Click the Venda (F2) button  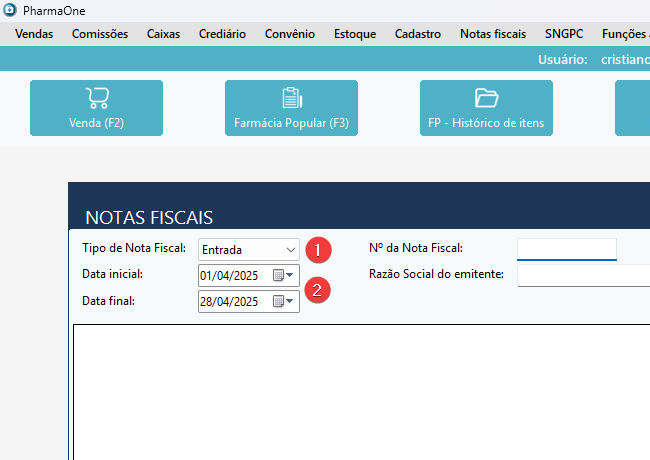[x=96, y=108]
